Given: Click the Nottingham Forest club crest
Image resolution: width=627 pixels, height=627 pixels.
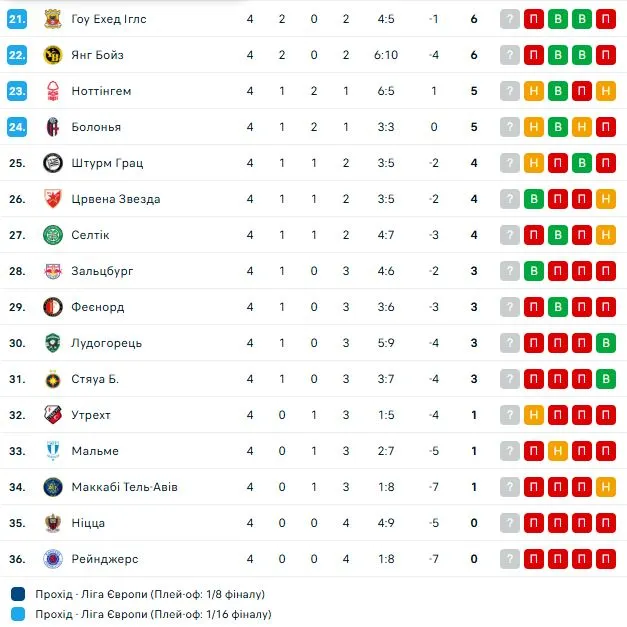Looking at the screenshot, I should [x=53, y=91].
